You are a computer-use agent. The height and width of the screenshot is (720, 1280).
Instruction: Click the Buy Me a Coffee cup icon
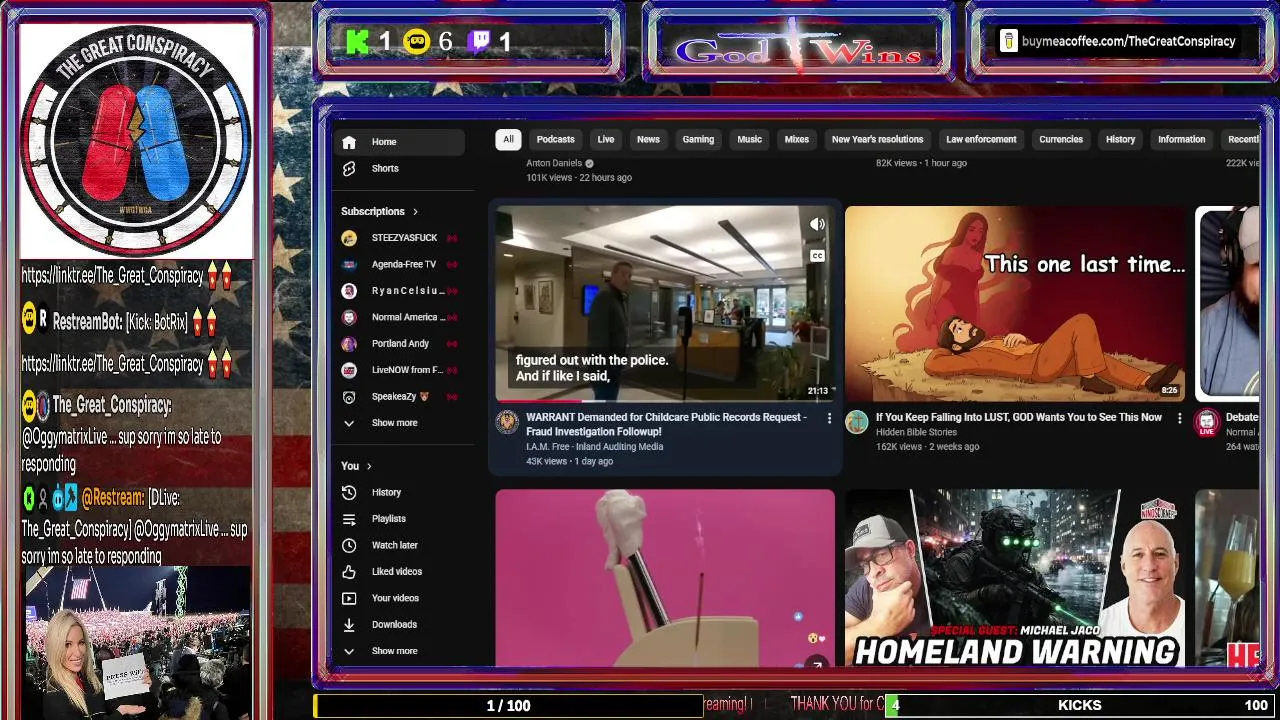(1009, 41)
